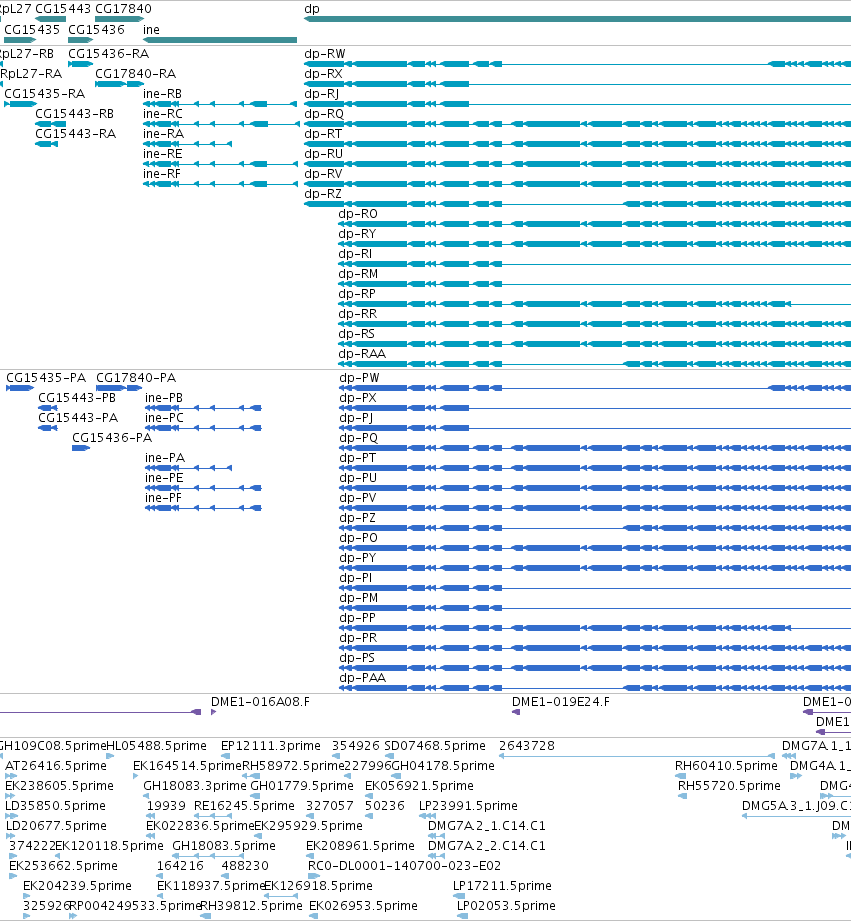Click the dp-RP transcript label
Screen dimensions: 851x921
[x=357, y=293]
